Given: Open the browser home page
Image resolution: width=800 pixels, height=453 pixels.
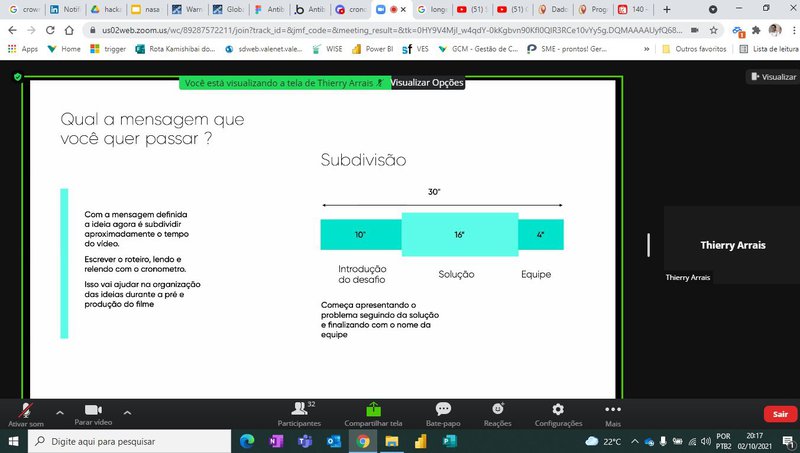Looking at the screenshot, I should tap(69, 30).
